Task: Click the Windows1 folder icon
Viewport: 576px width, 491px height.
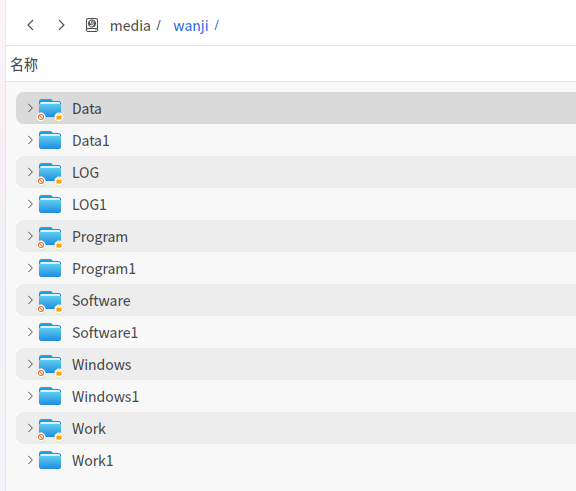Action: pos(50,396)
